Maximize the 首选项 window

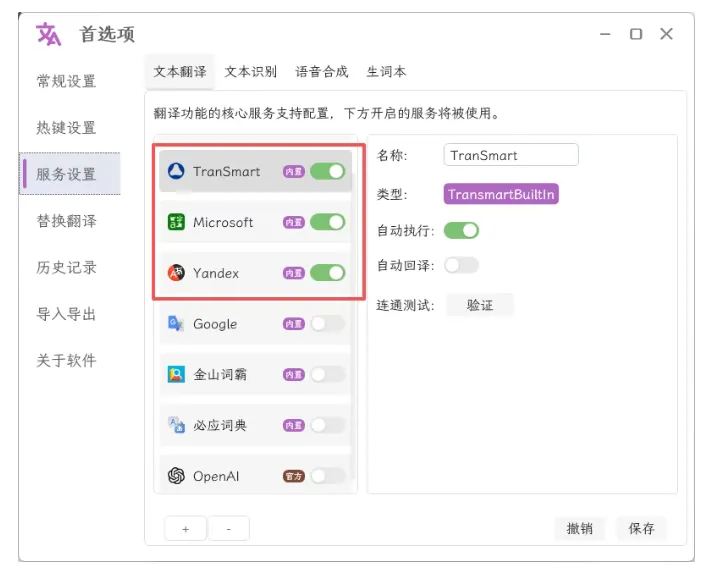636,34
